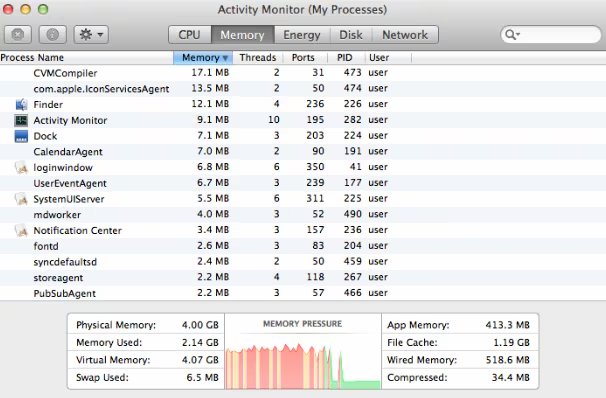The height and width of the screenshot is (398, 606).
Task: Select the CVMCompiler process row
Action: pos(303,73)
